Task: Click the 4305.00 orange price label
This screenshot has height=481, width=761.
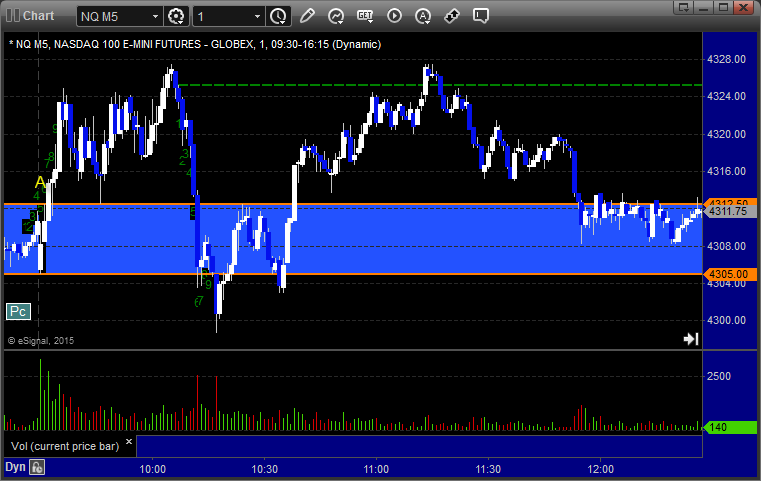Action: coord(730,274)
